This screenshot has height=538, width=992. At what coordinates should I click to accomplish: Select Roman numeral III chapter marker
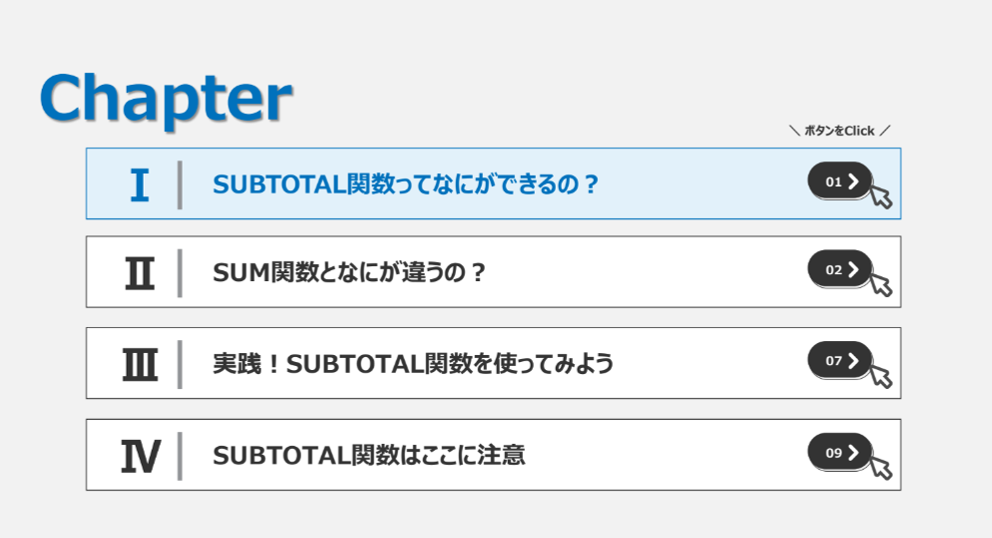click(x=139, y=365)
